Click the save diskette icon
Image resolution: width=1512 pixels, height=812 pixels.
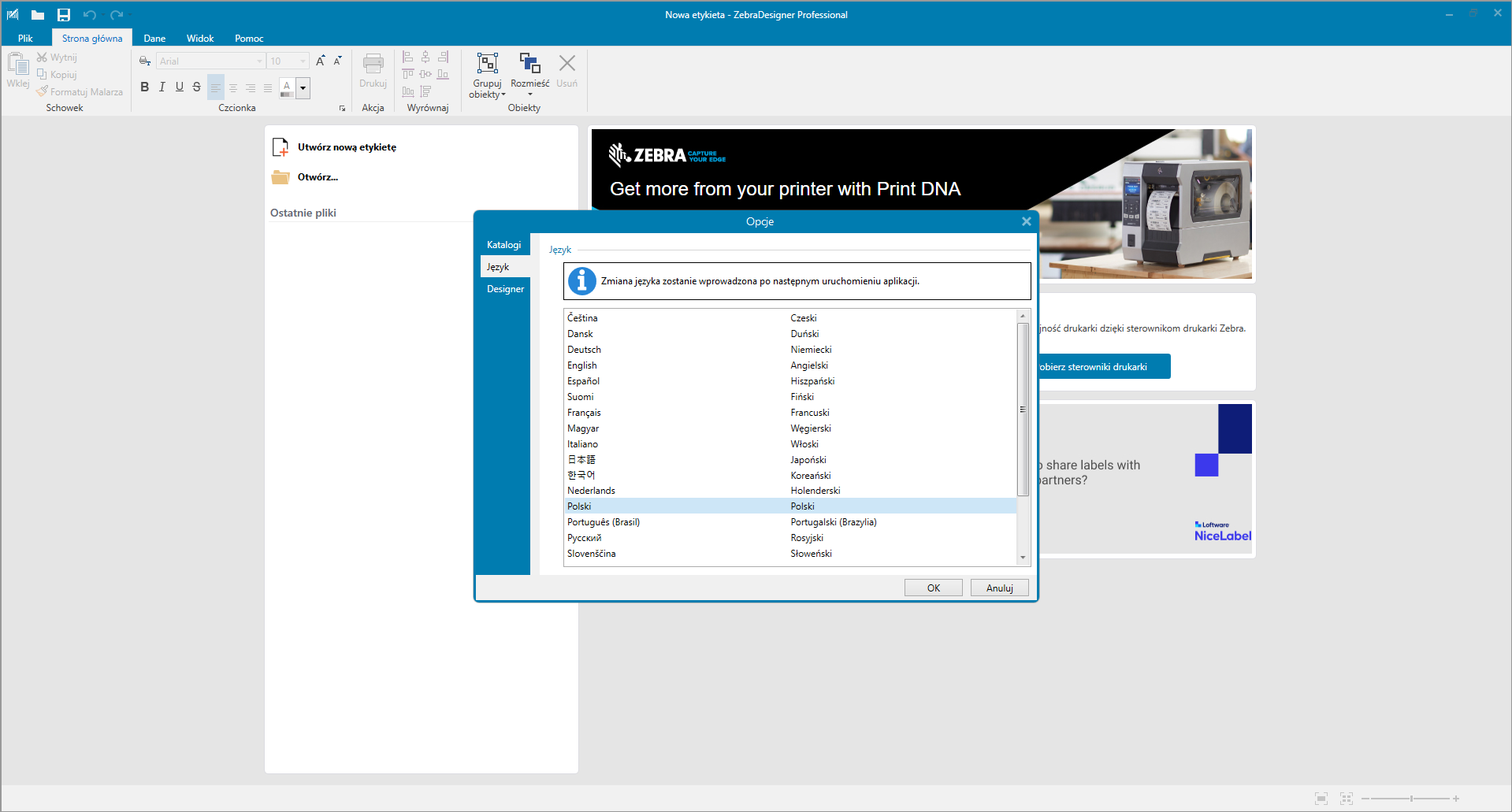pyautogui.click(x=64, y=15)
